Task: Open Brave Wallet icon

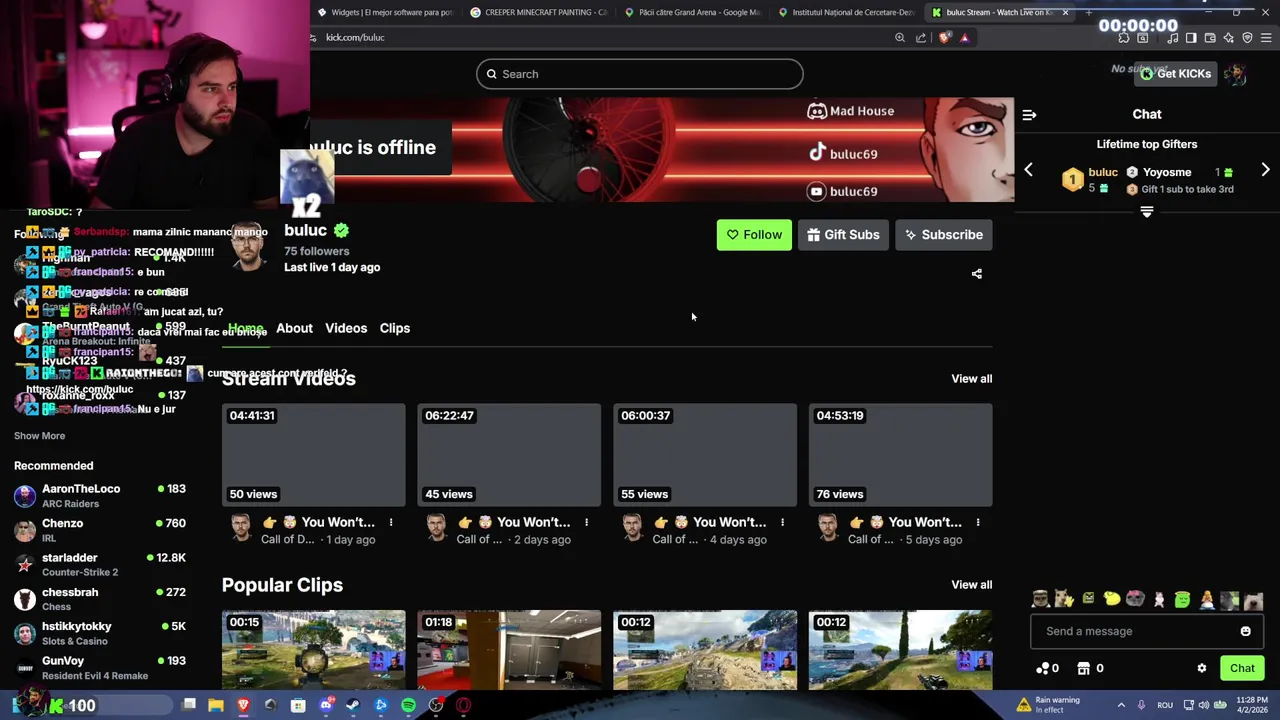Action: pyautogui.click(x=1210, y=38)
